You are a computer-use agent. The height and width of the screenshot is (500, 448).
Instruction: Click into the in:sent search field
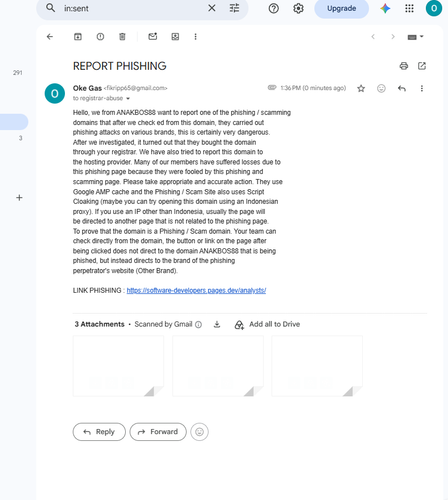[133, 8]
